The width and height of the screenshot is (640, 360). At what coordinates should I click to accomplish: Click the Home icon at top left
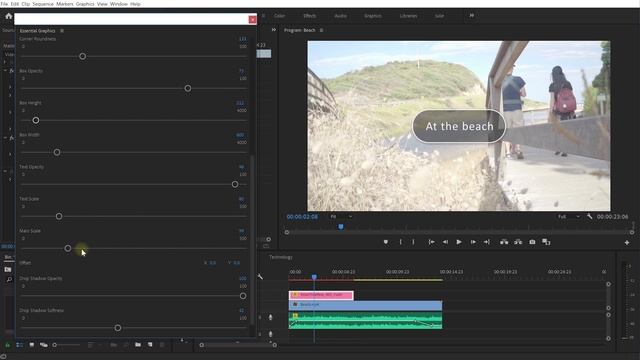(x=9, y=16)
